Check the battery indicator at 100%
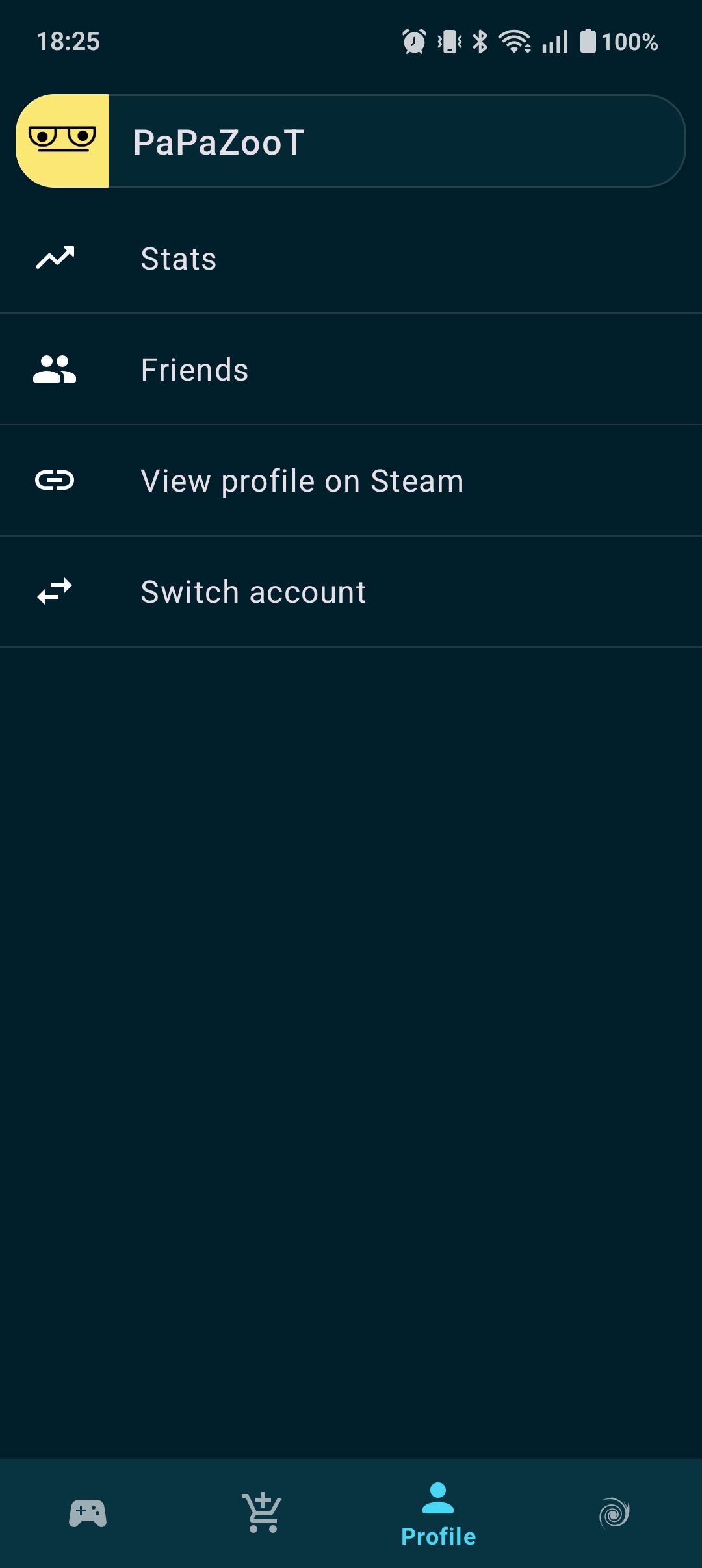Screen dimensions: 702x1568 click(x=588, y=41)
